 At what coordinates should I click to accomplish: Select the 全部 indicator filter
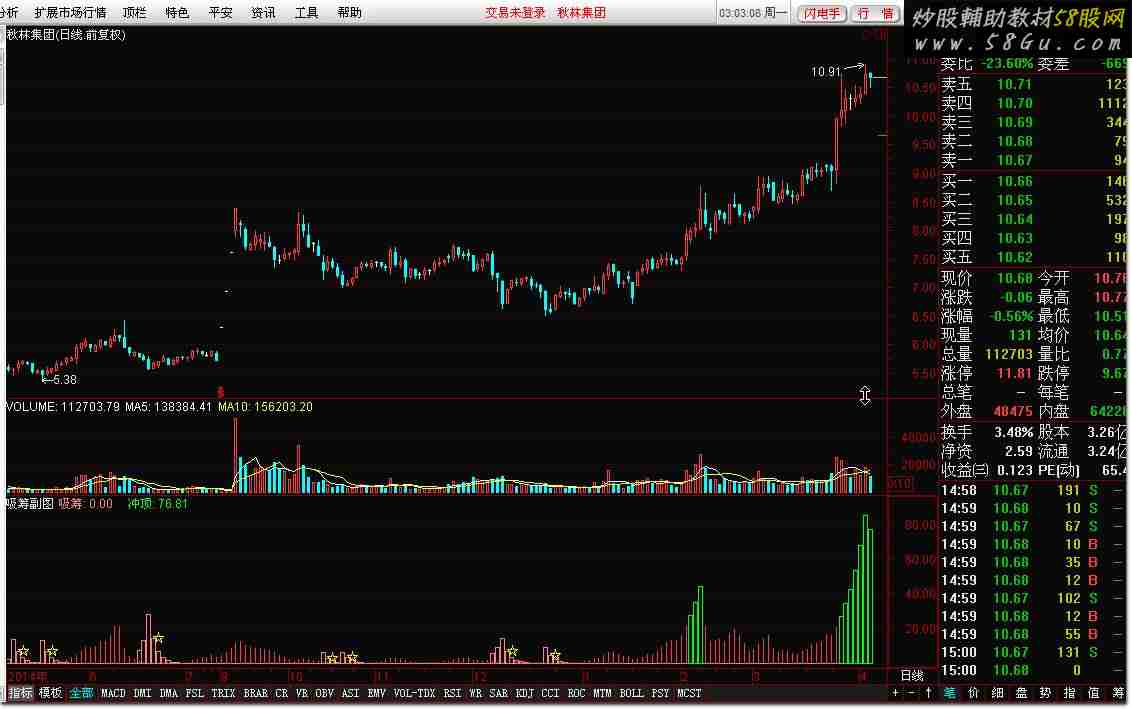coord(82,693)
